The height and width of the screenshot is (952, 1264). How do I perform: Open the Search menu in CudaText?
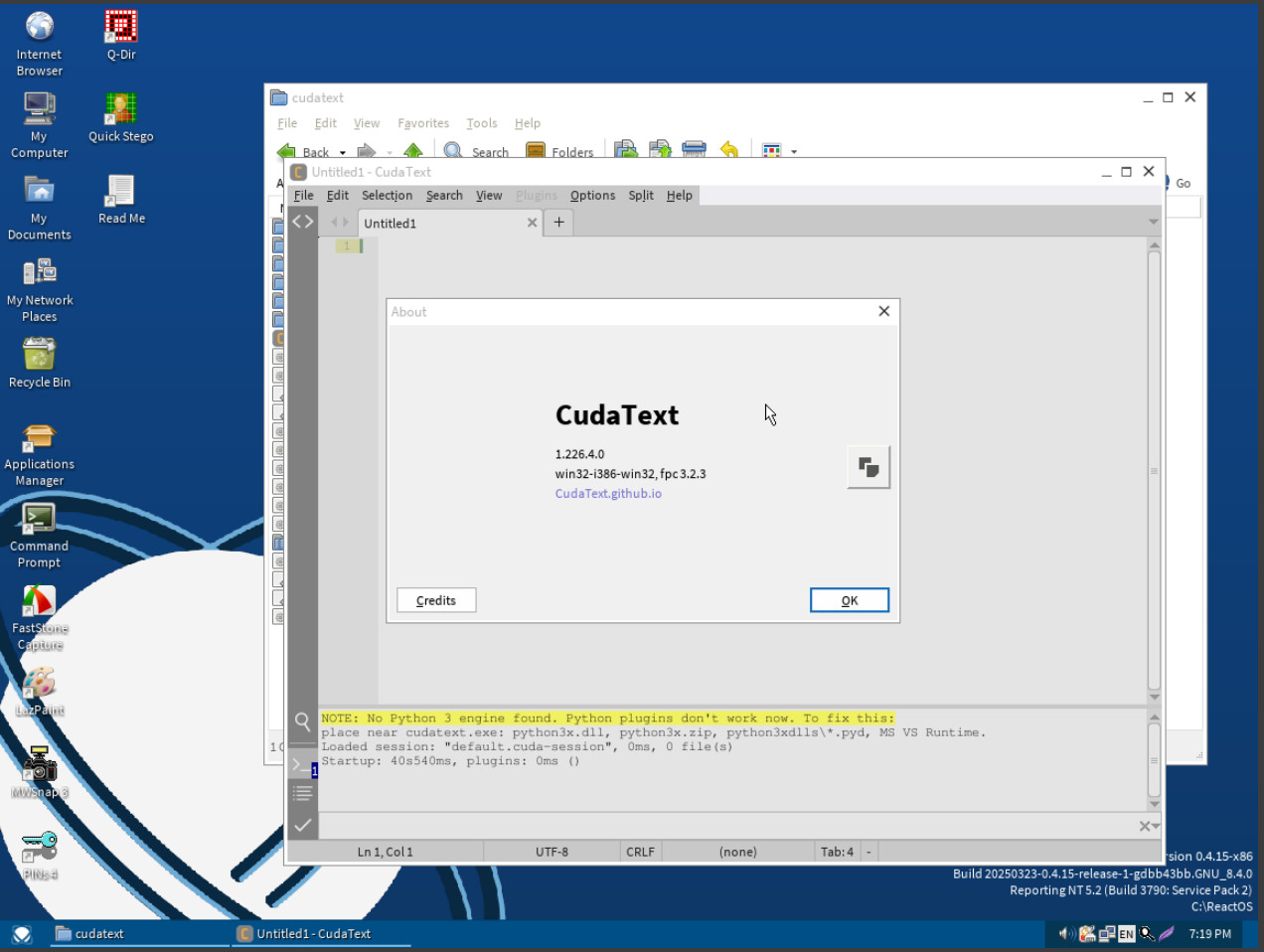pyautogui.click(x=444, y=196)
